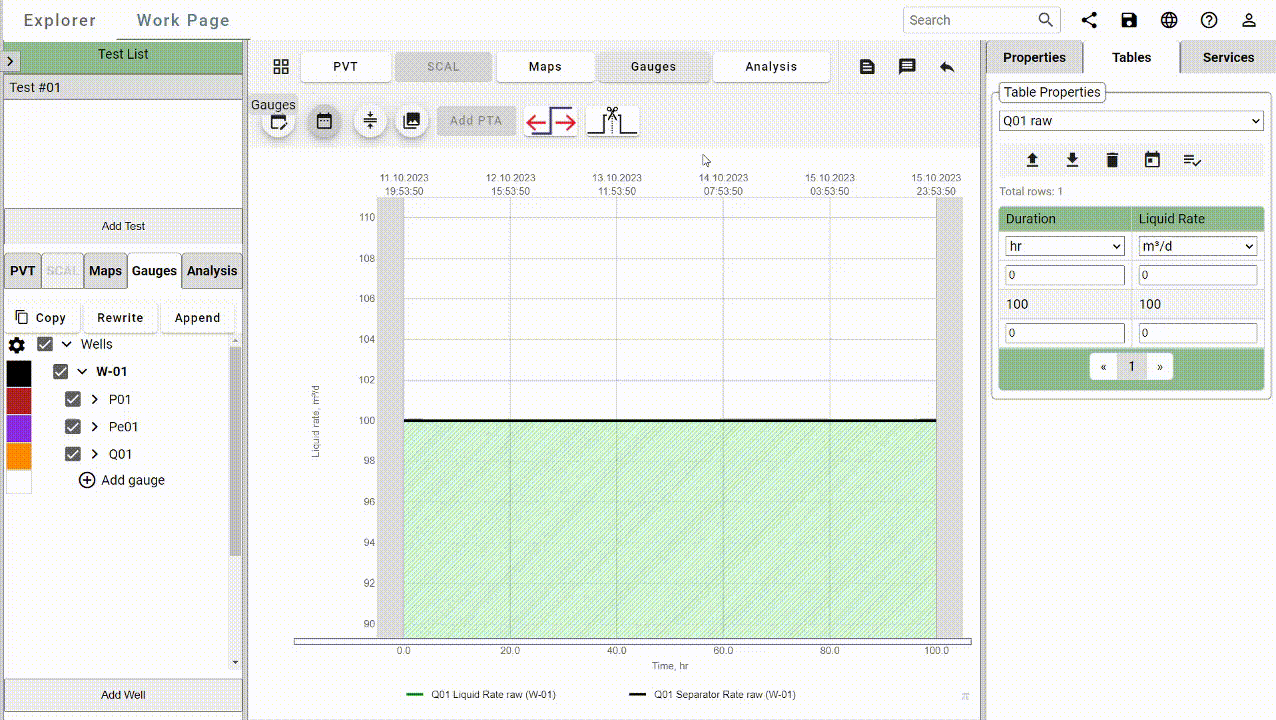Expand the left sidebar toggle arrow
Image resolution: width=1276 pixels, height=720 pixels.
tap(8, 61)
